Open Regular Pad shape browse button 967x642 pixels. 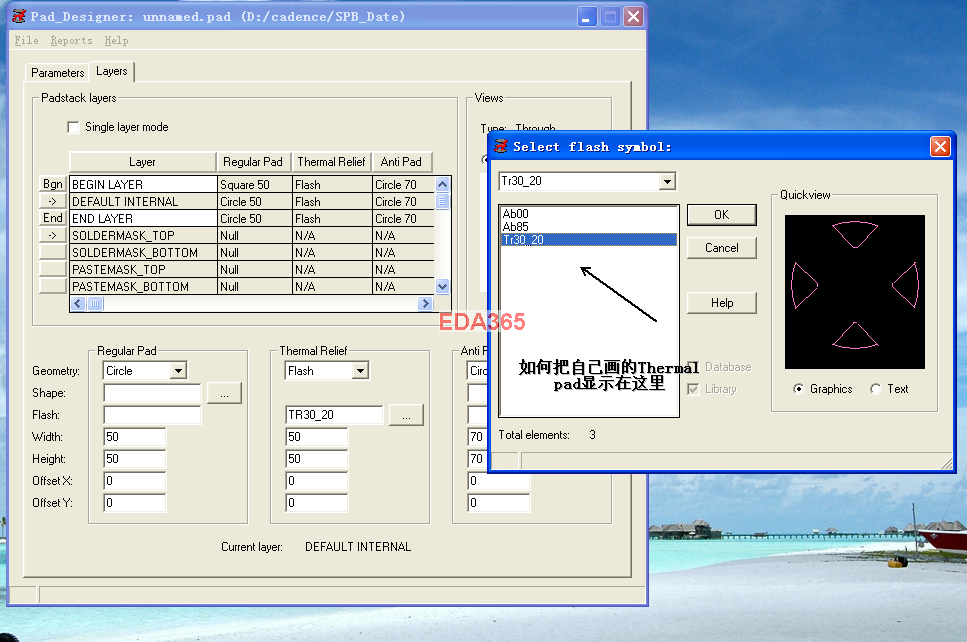(x=224, y=393)
